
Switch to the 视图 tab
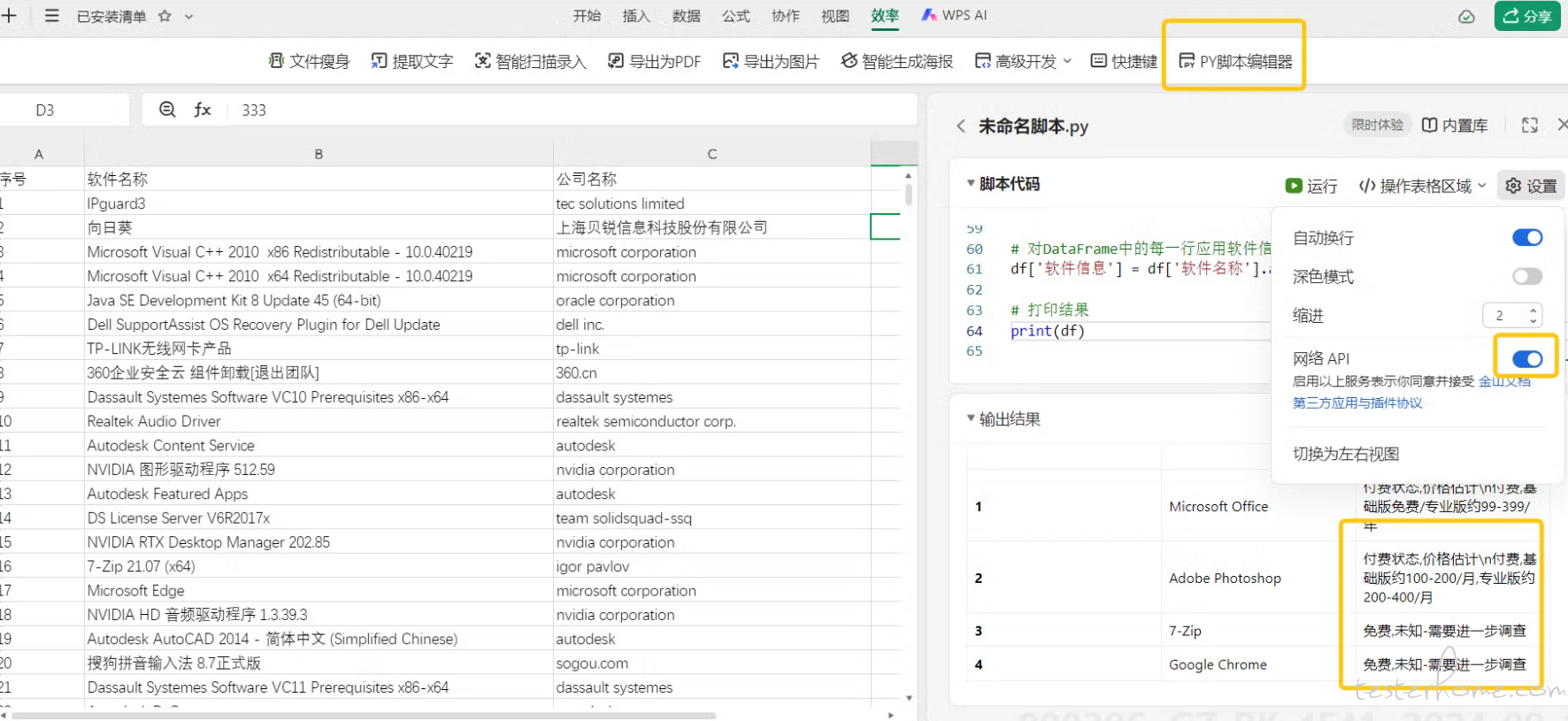click(x=834, y=16)
